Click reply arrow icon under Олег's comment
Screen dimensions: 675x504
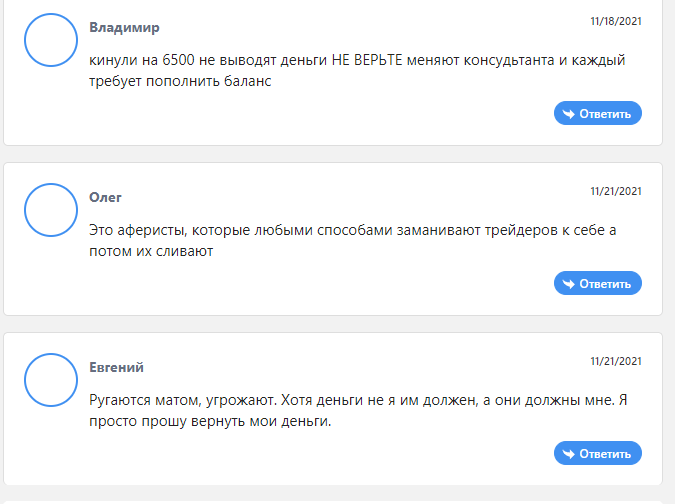coord(569,284)
